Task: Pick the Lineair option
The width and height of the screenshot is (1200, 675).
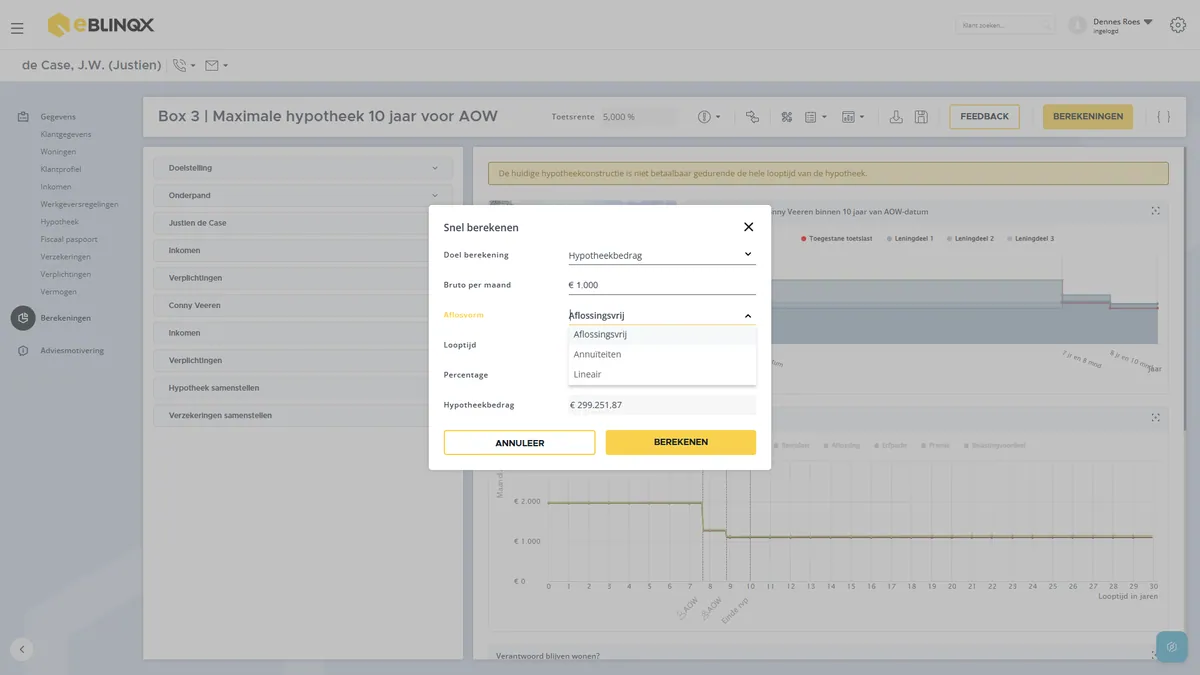Action: [x=662, y=374]
